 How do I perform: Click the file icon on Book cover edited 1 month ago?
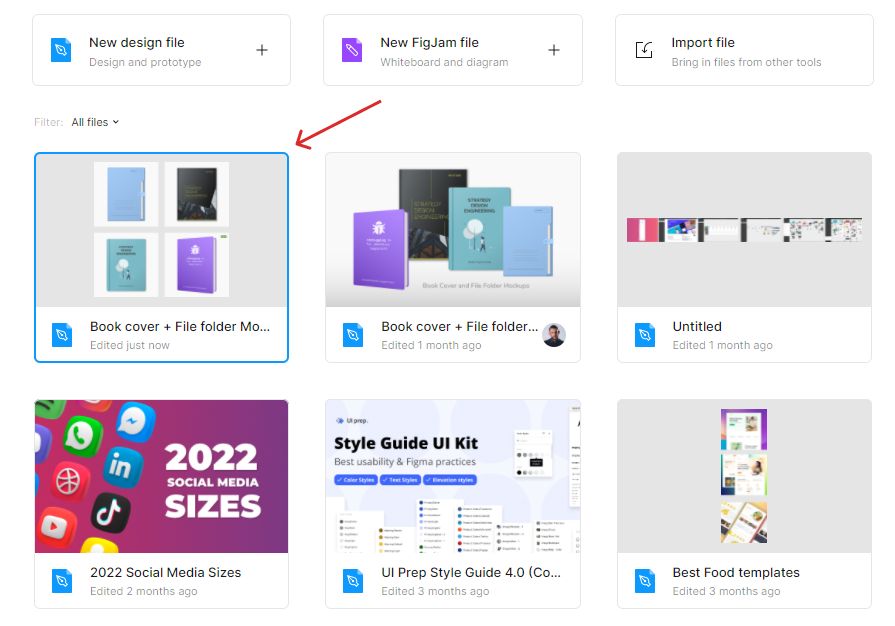click(353, 335)
